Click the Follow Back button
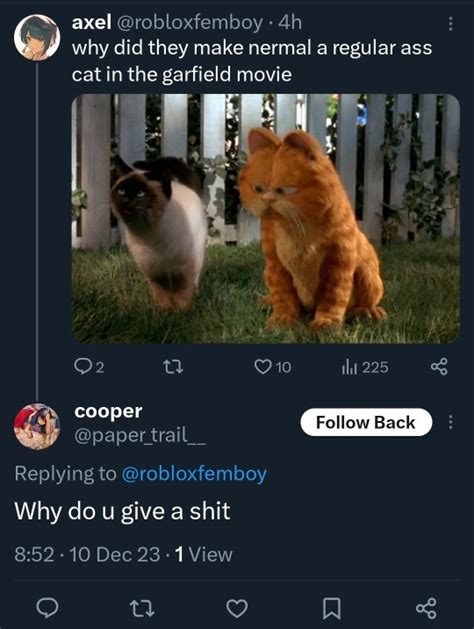 (x=366, y=422)
